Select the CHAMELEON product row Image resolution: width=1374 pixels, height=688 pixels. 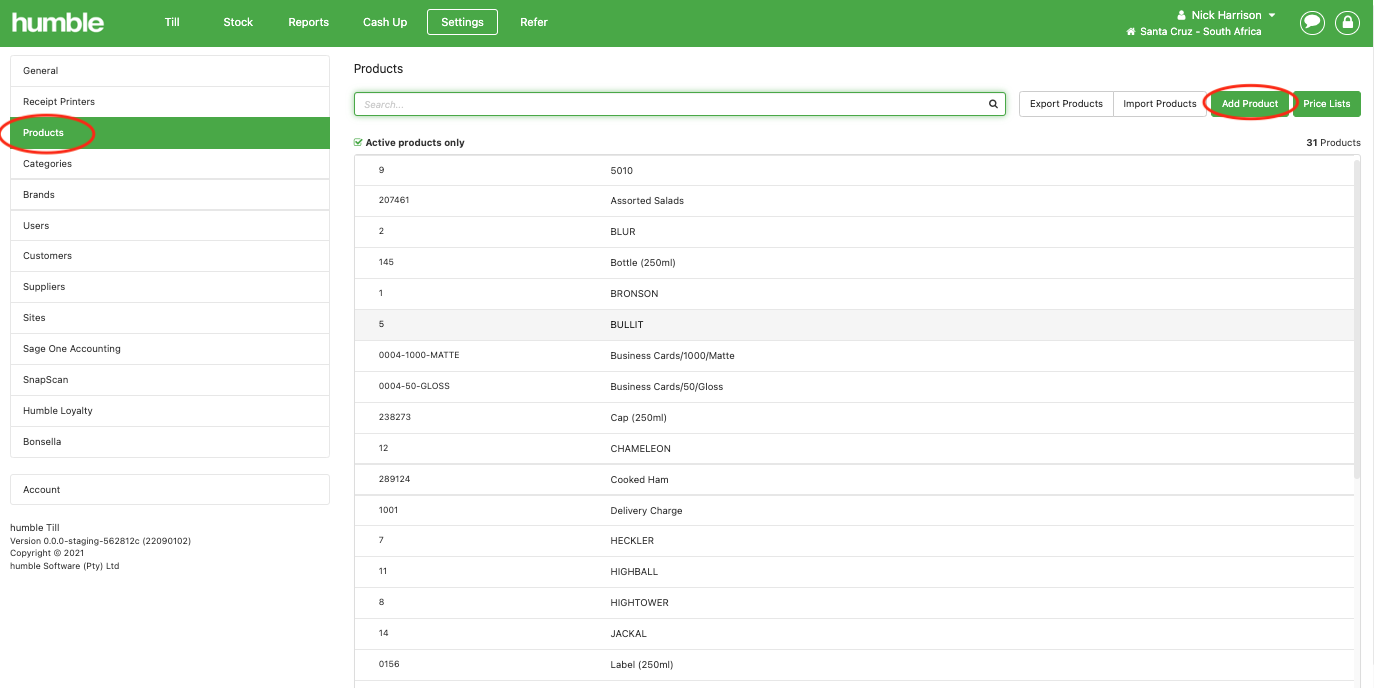click(854, 449)
